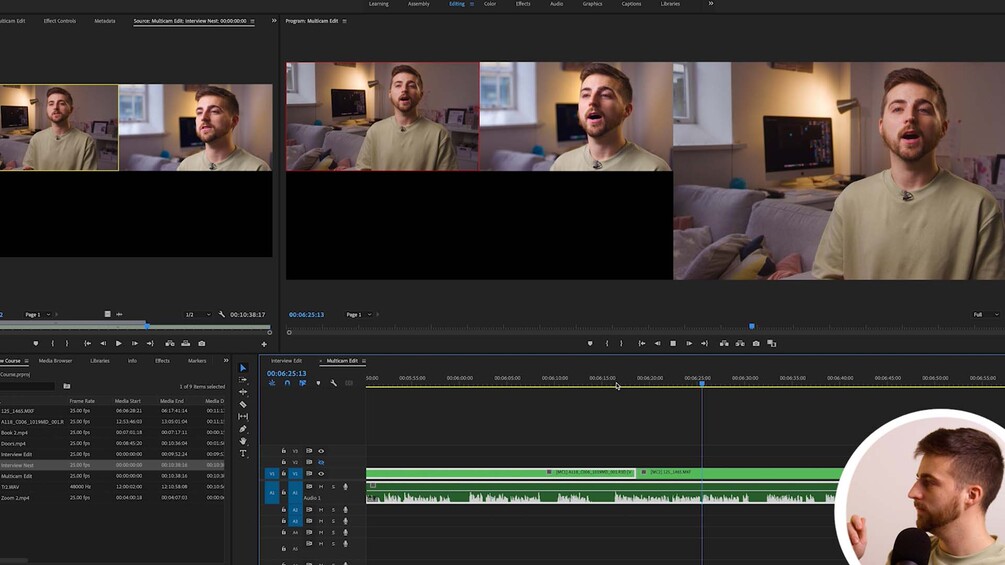Toggle V3 track output eye

pos(321,451)
